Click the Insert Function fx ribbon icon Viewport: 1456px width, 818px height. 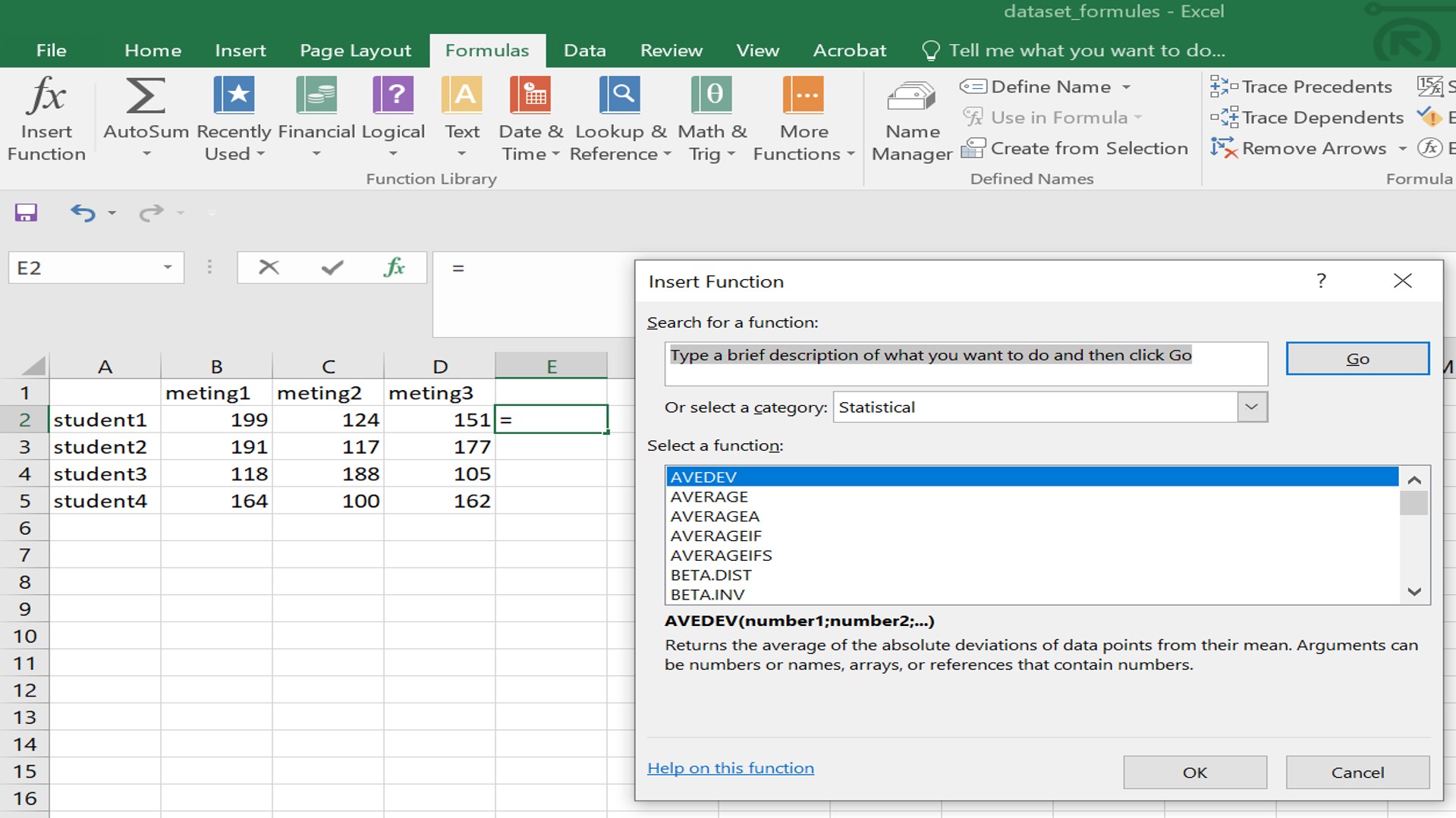click(x=46, y=118)
